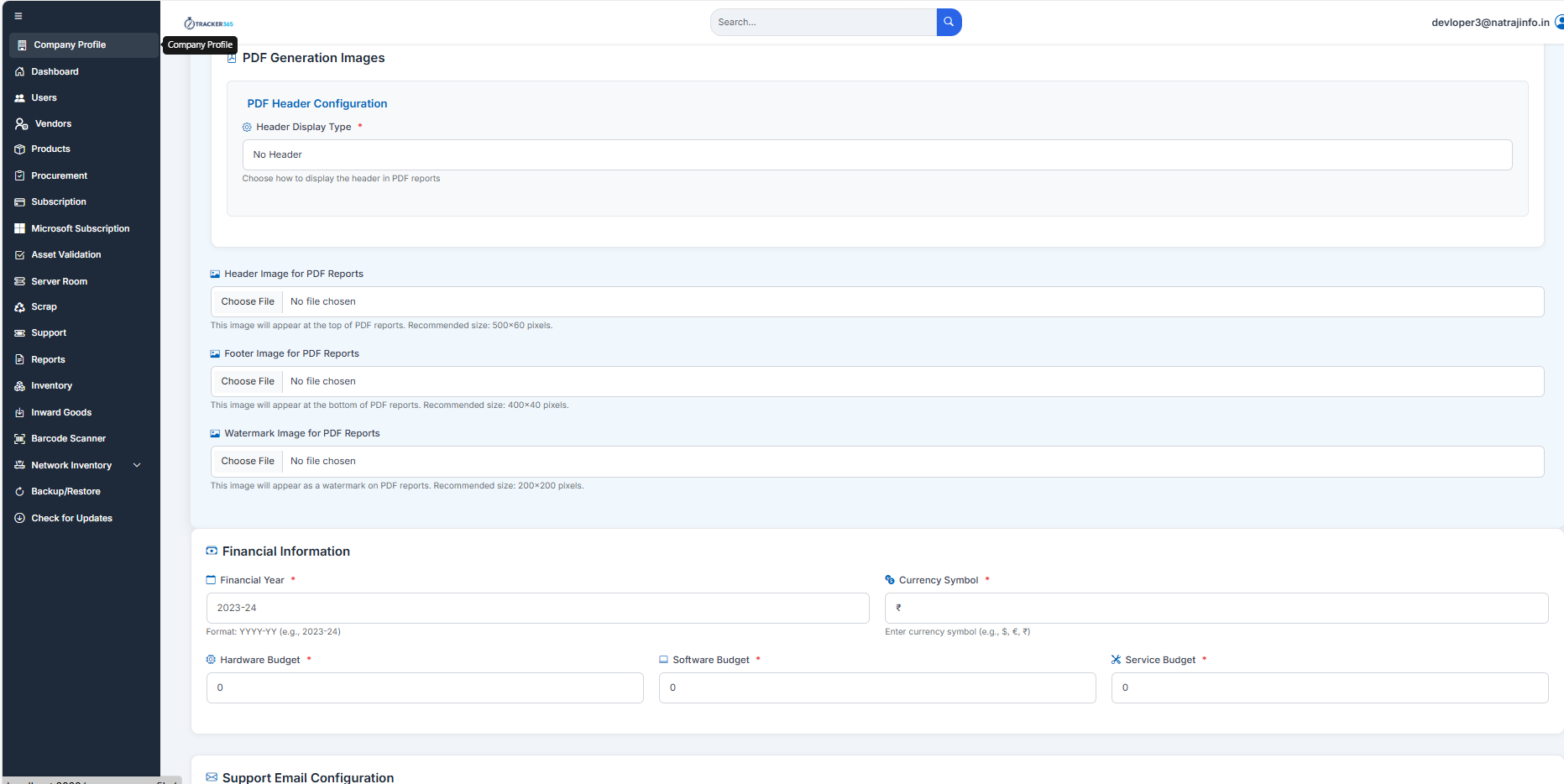Click the user account avatar icon
This screenshot has width=1564, height=784.
(x=1559, y=22)
